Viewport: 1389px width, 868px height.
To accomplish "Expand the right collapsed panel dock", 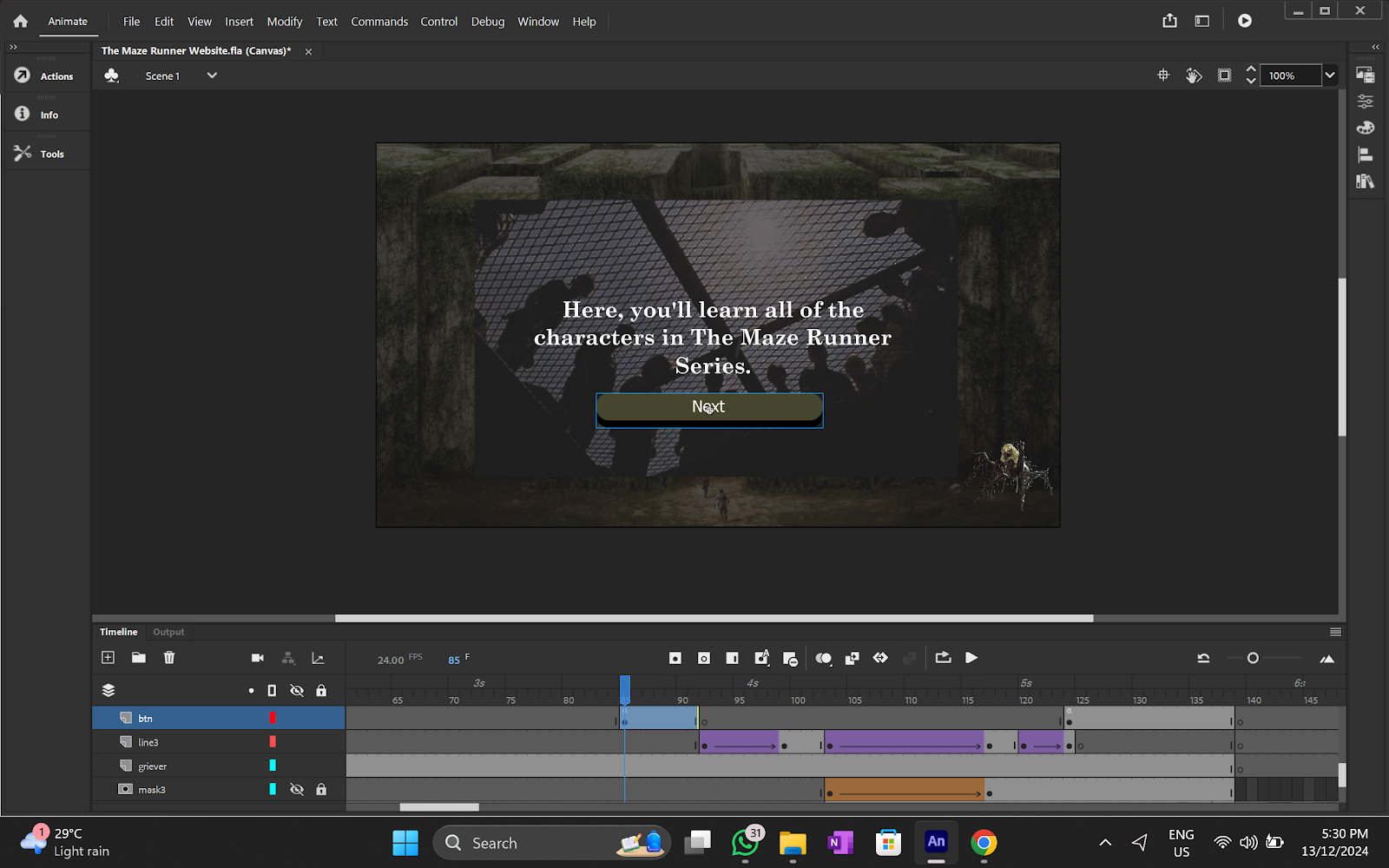I will tap(1375, 47).
